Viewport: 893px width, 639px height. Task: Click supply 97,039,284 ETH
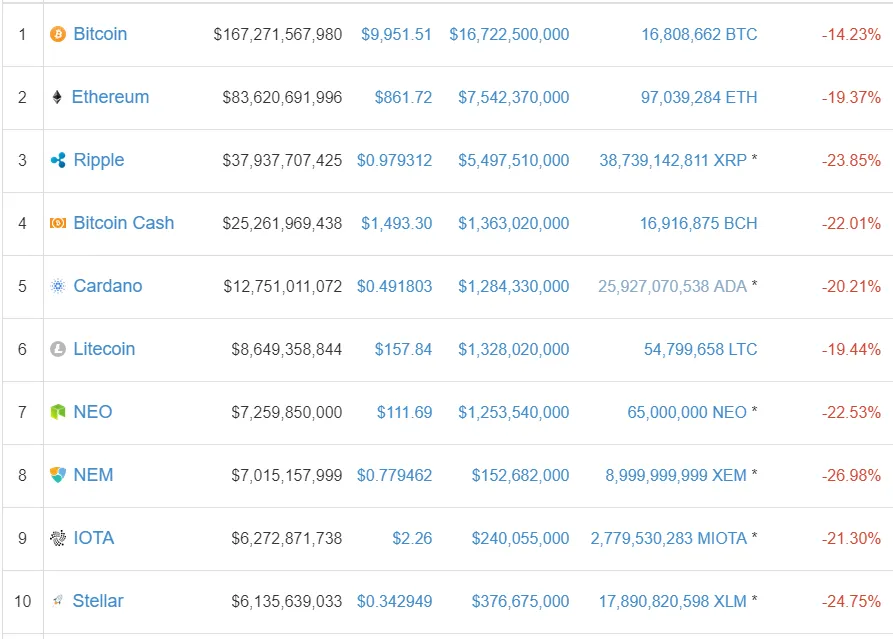(699, 98)
